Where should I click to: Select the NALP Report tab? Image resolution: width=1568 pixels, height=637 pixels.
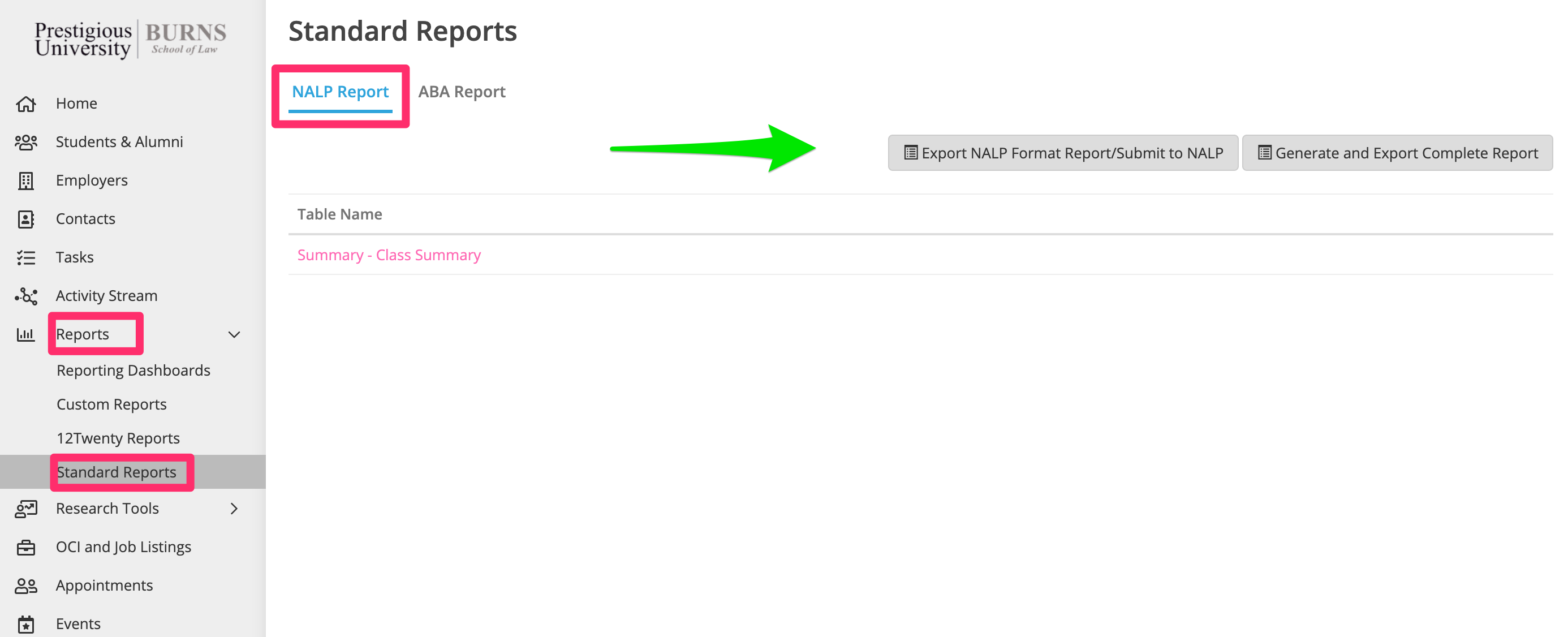click(339, 92)
